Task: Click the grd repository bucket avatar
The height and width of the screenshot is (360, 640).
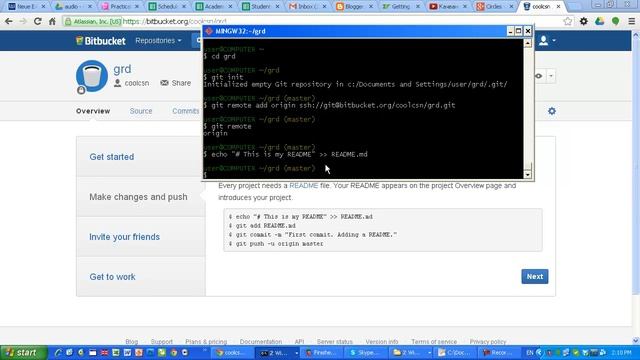Action: click(x=92, y=76)
